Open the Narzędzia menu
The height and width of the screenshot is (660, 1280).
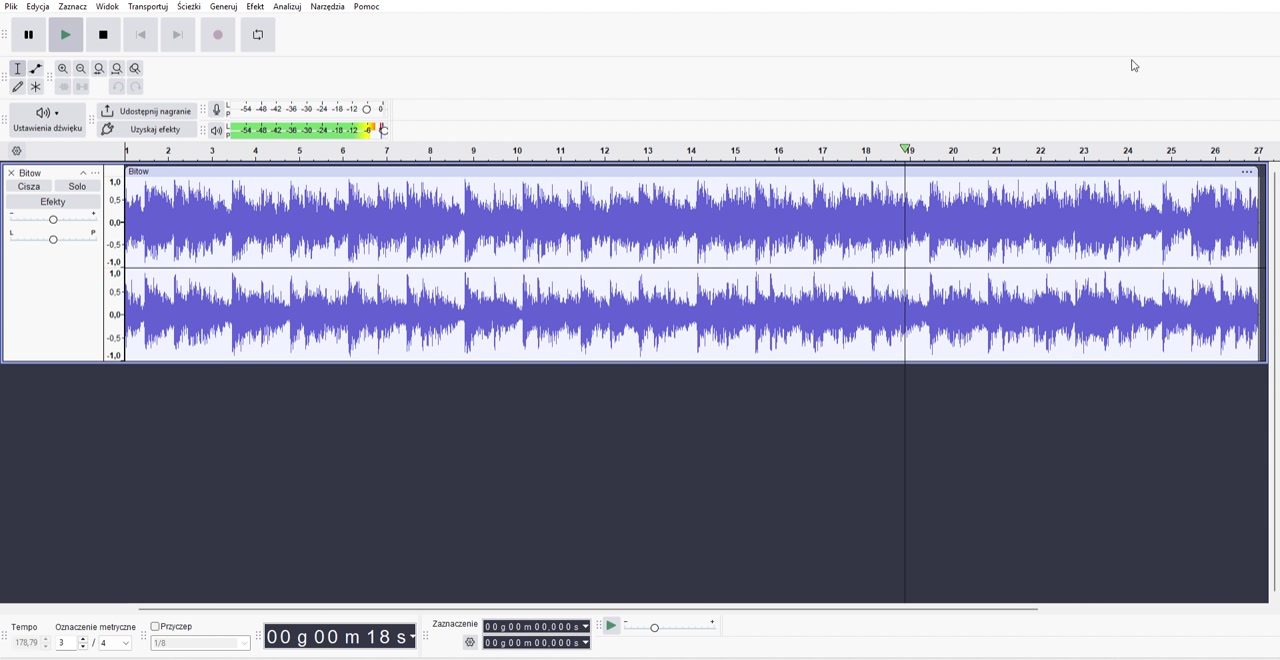(327, 7)
